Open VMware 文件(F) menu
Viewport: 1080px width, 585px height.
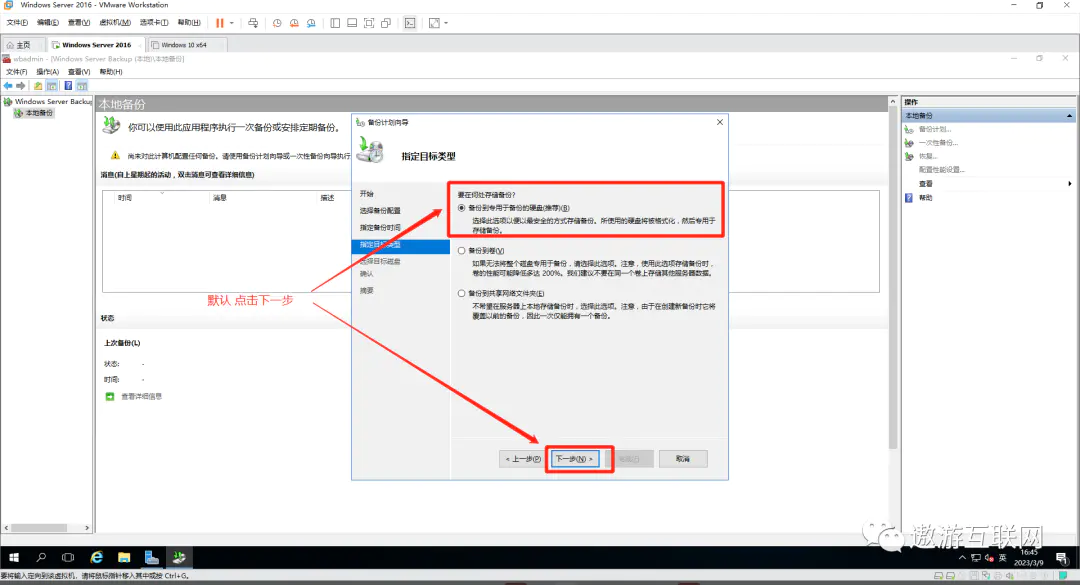coord(17,23)
